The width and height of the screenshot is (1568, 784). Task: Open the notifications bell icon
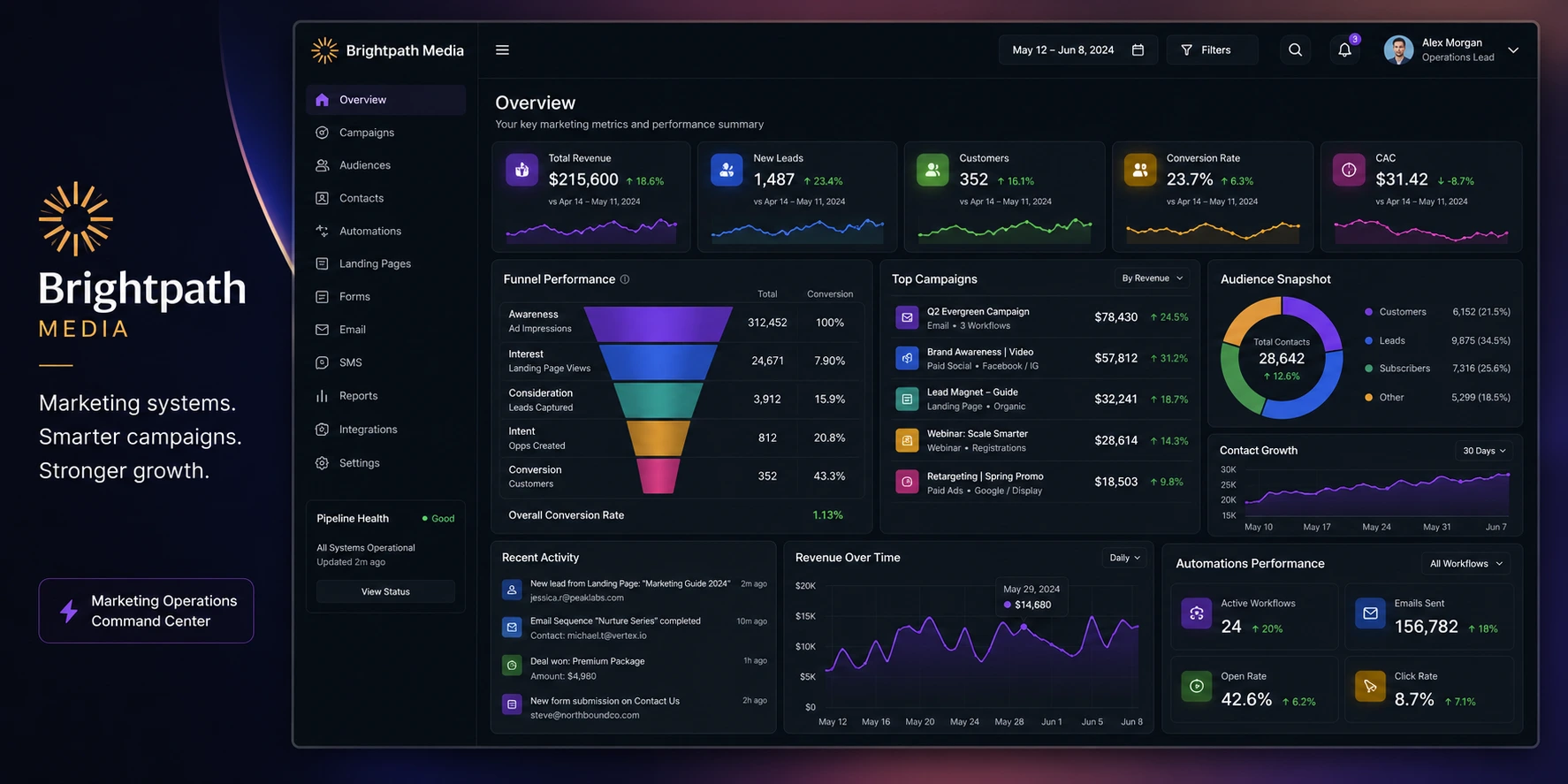coord(1344,50)
